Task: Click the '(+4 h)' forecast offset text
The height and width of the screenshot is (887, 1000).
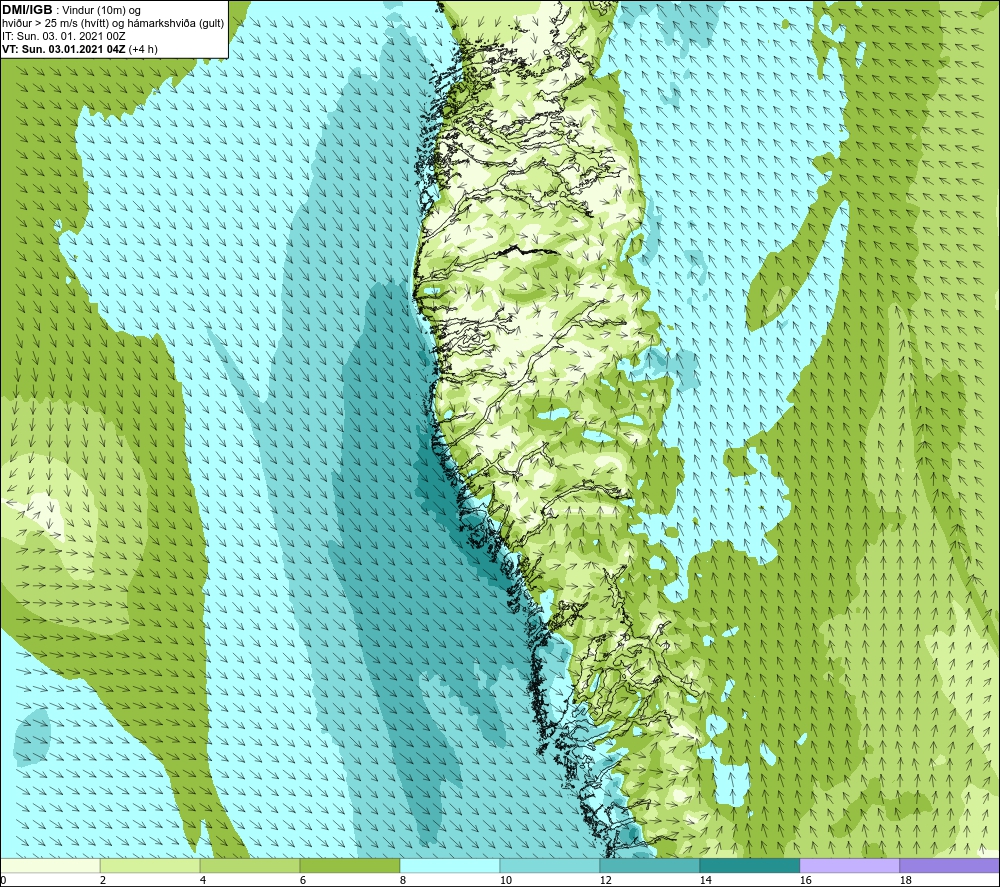Action: (x=143, y=49)
